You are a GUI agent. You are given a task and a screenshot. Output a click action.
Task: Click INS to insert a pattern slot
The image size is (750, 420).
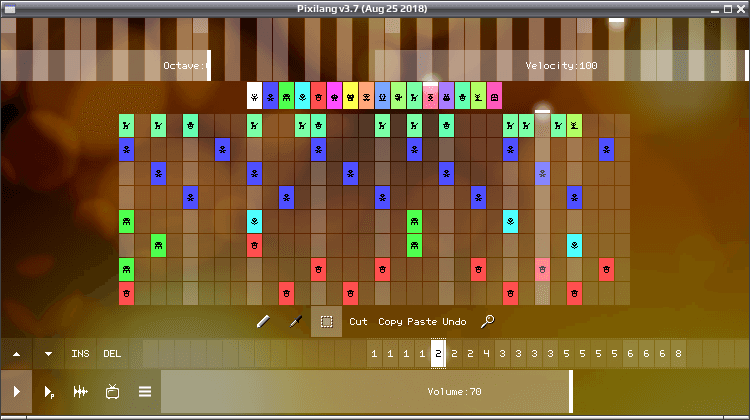pyautogui.click(x=80, y=354)
